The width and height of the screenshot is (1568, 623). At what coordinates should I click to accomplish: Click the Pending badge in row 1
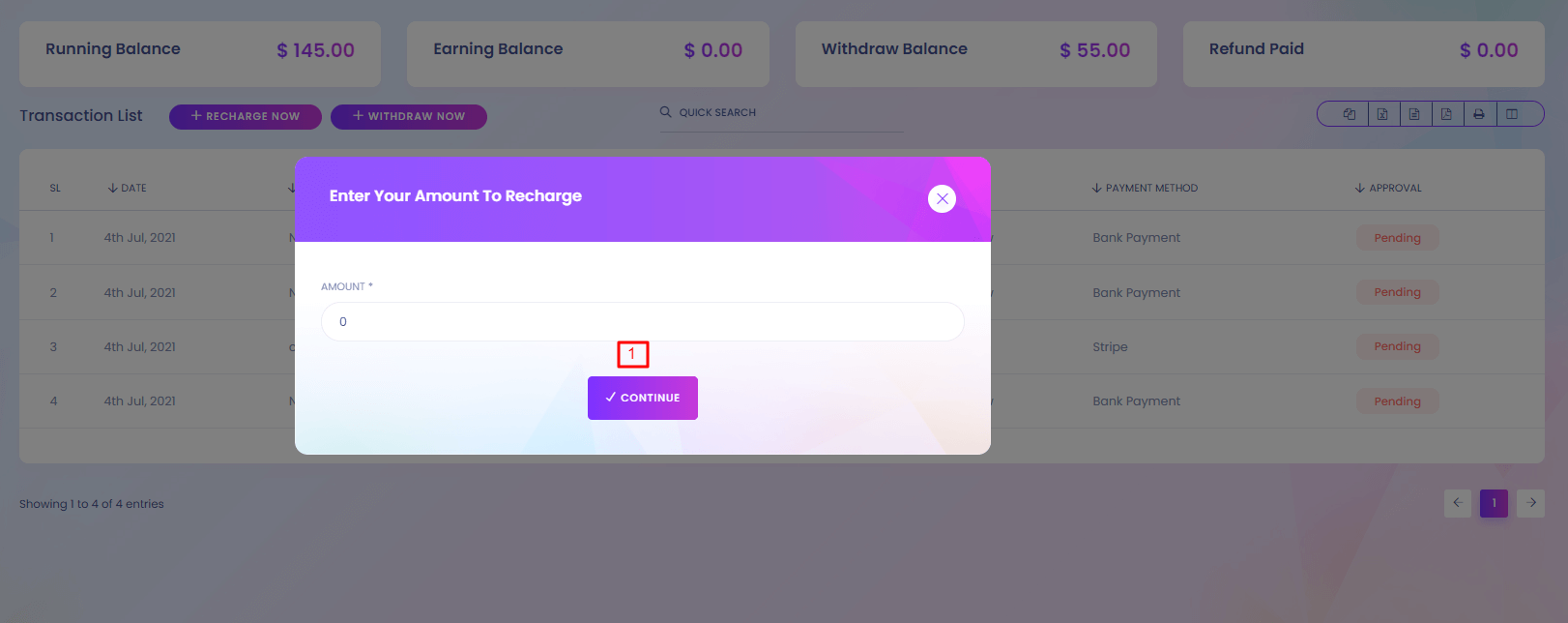[x=1397, y=238]
